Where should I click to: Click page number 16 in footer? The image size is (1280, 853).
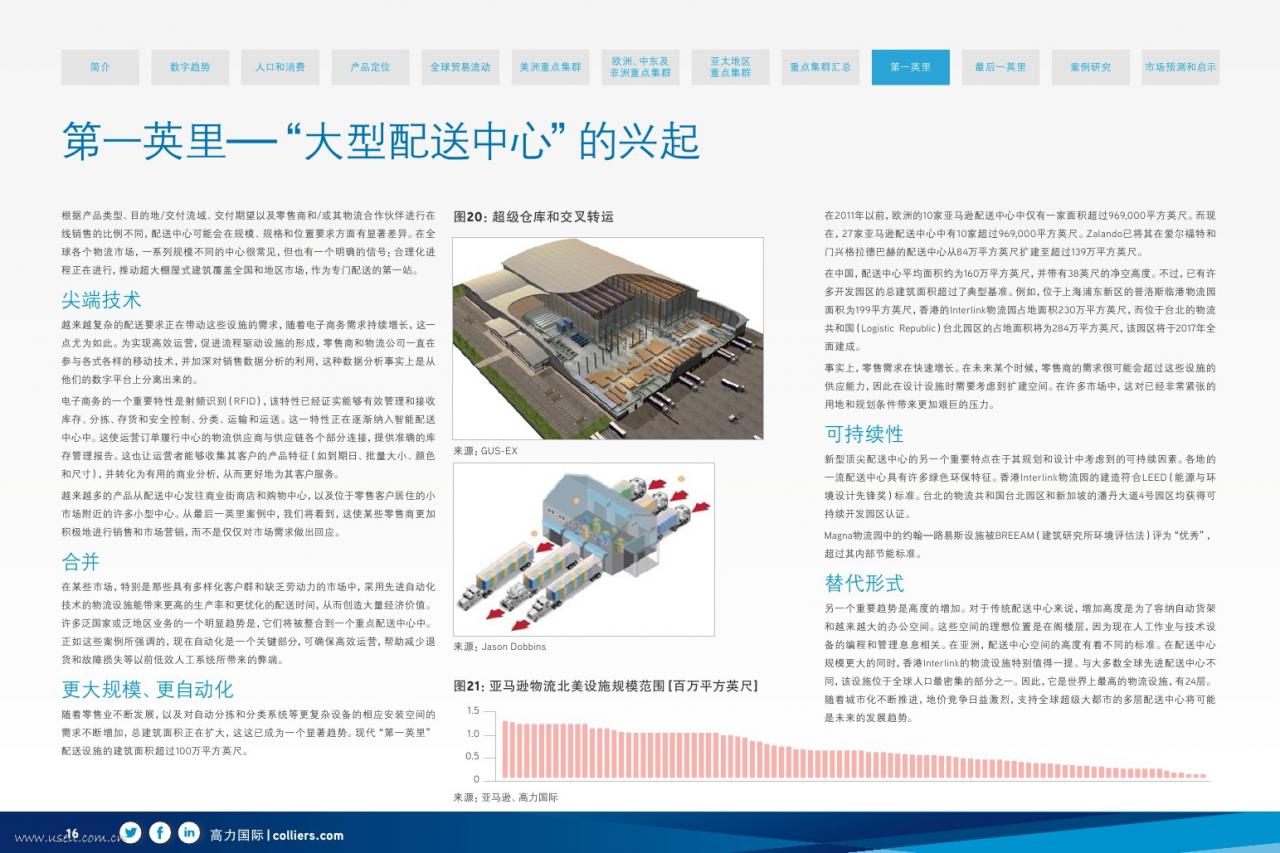pyautogui.click(x=72, y=835)
